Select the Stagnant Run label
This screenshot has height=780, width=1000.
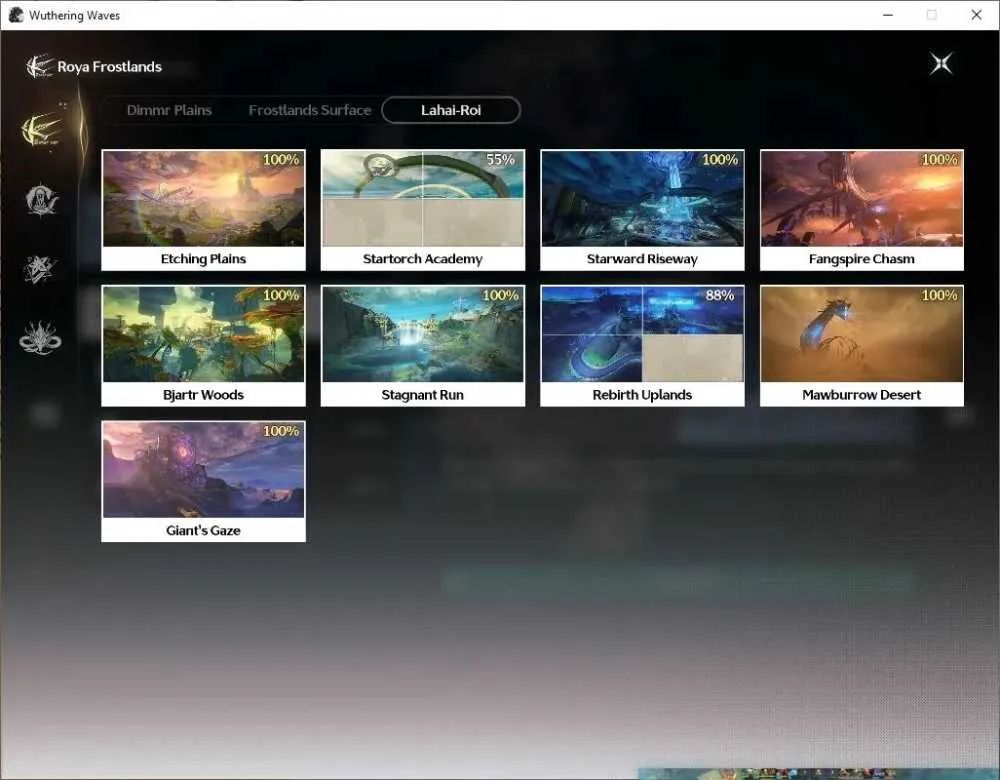(x=423, y=394)
